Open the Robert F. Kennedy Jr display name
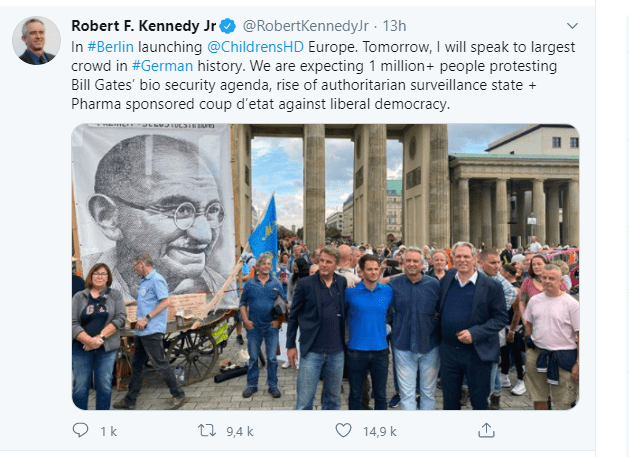The width and height of the screenshot is (629, 457). click(x=144, y=26)
